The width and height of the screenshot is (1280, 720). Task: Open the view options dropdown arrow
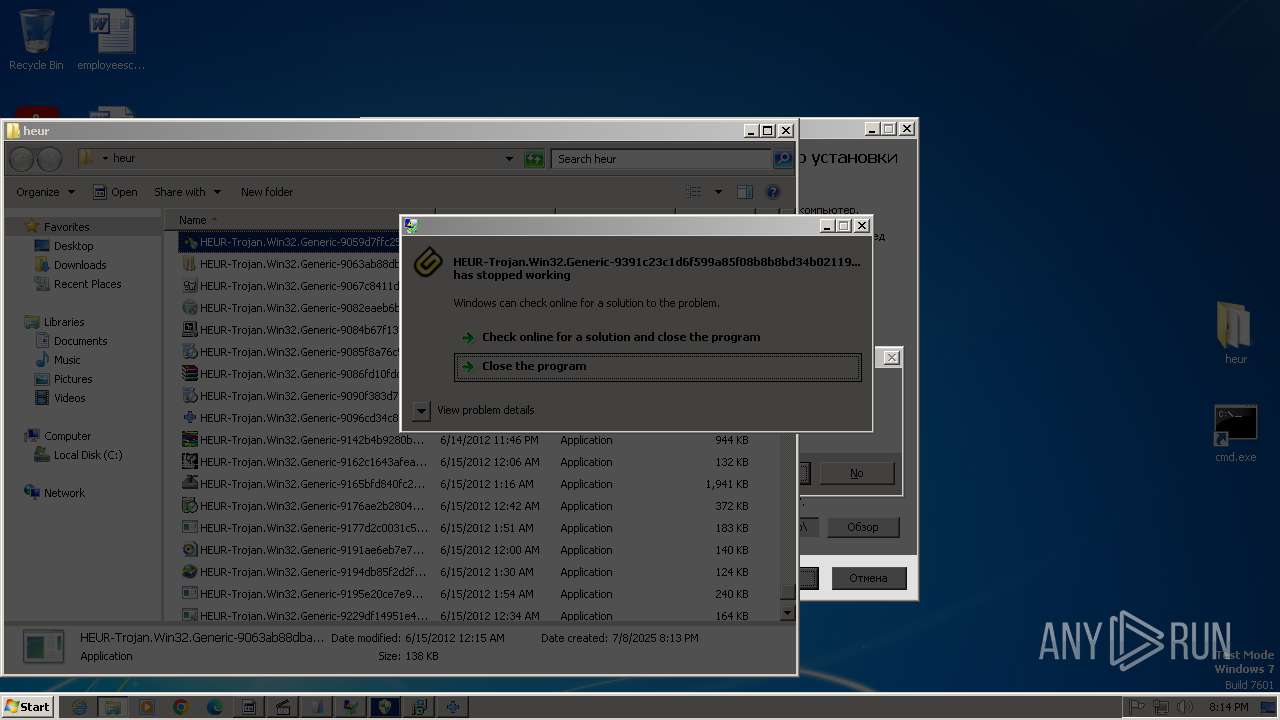coord(718,192)
